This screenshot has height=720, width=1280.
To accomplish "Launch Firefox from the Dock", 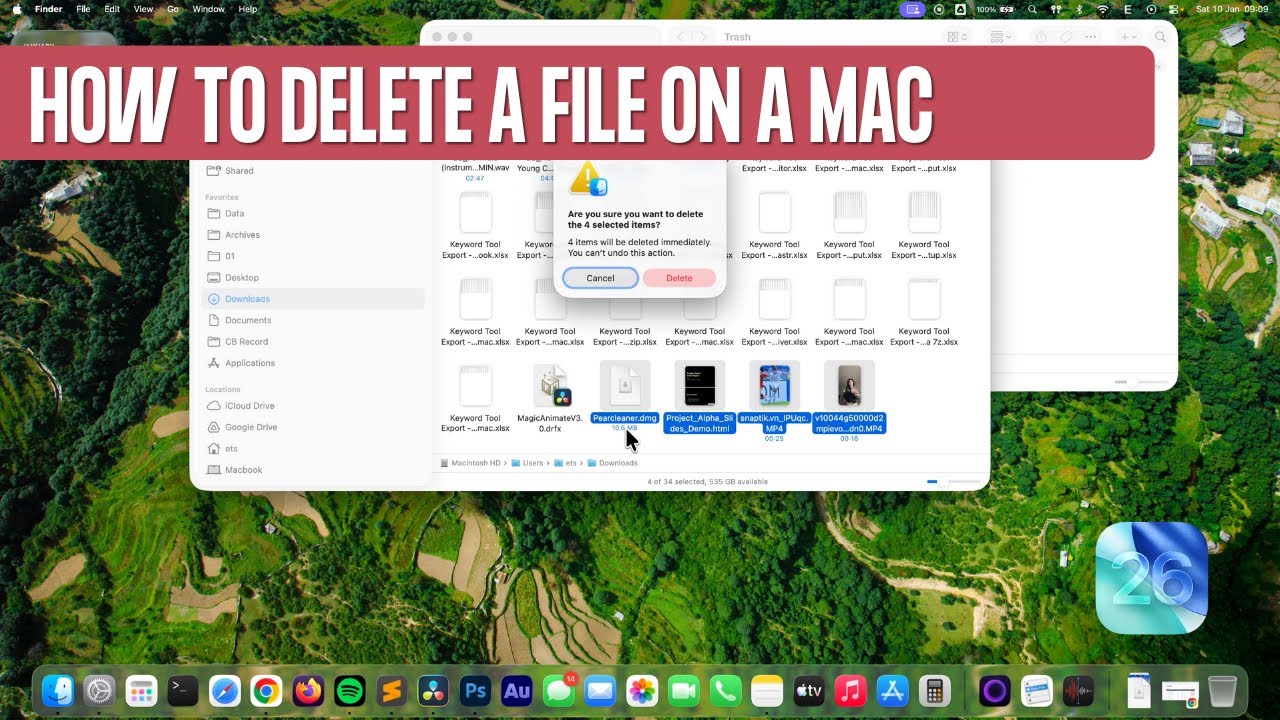I will (x=308, y=691).
